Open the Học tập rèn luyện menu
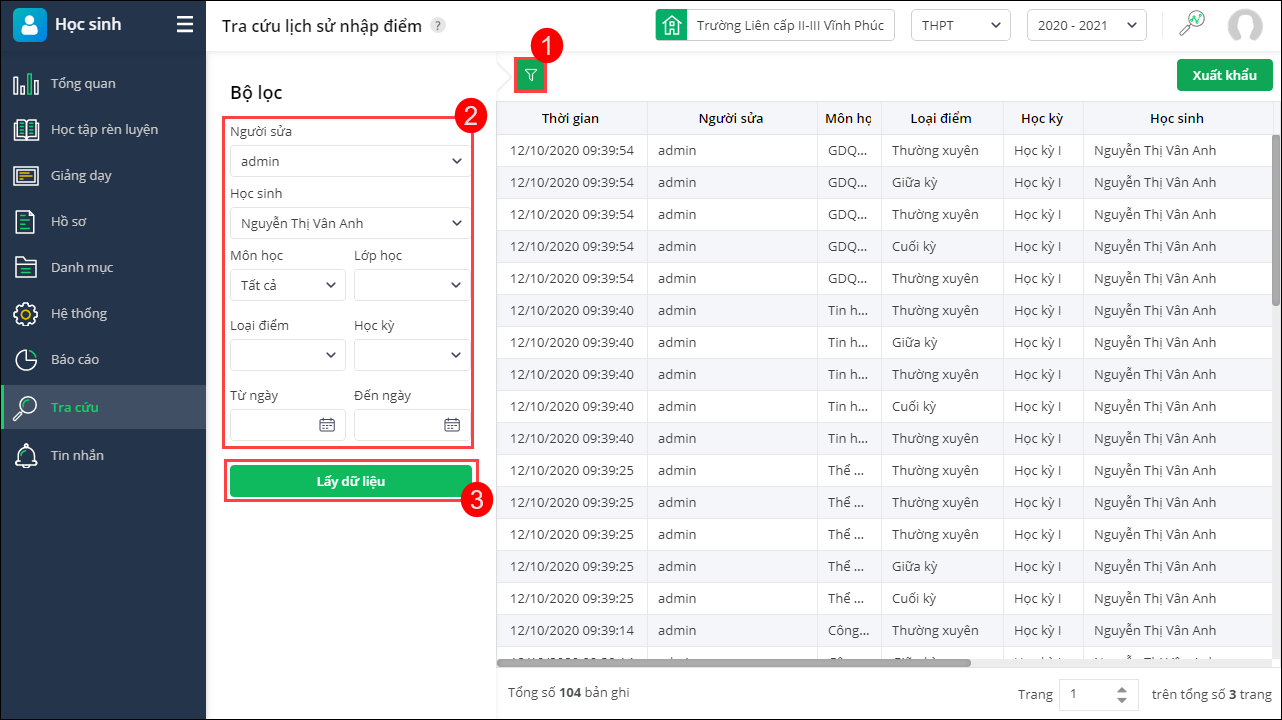Screen dimensions: 1282x720 tap(104, 130)
